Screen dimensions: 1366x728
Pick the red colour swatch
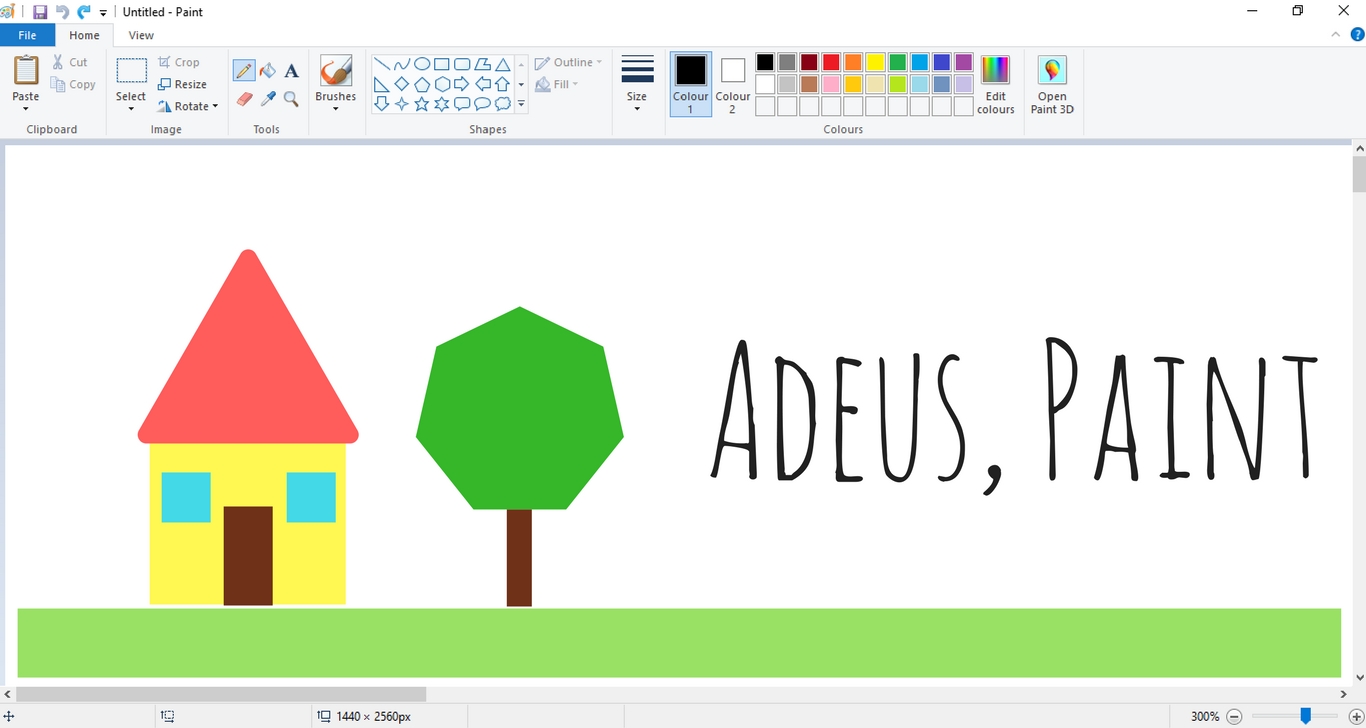click(831, 62)
